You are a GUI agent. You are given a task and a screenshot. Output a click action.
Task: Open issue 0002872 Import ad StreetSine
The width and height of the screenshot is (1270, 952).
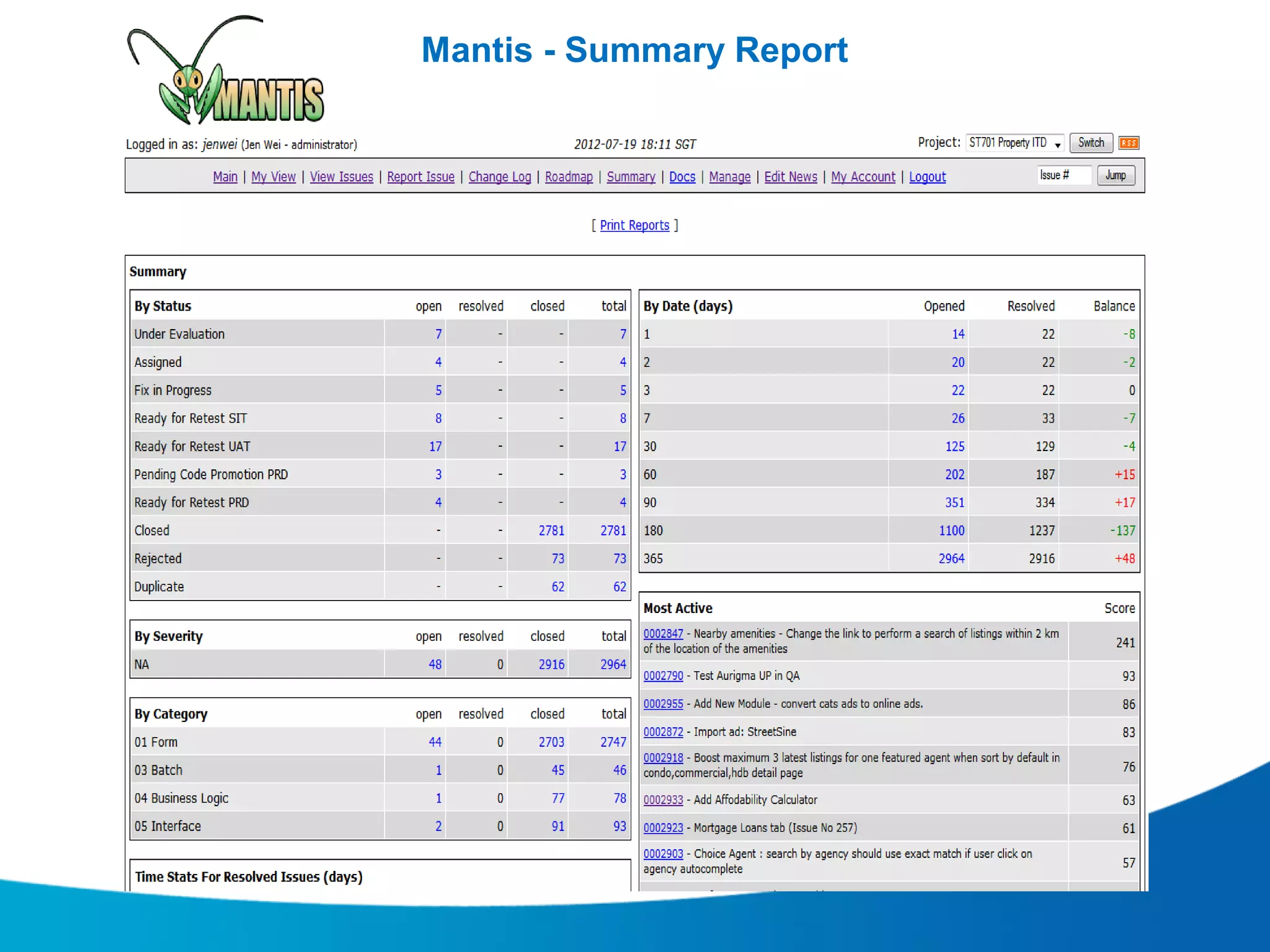click(x=663, y=731)
